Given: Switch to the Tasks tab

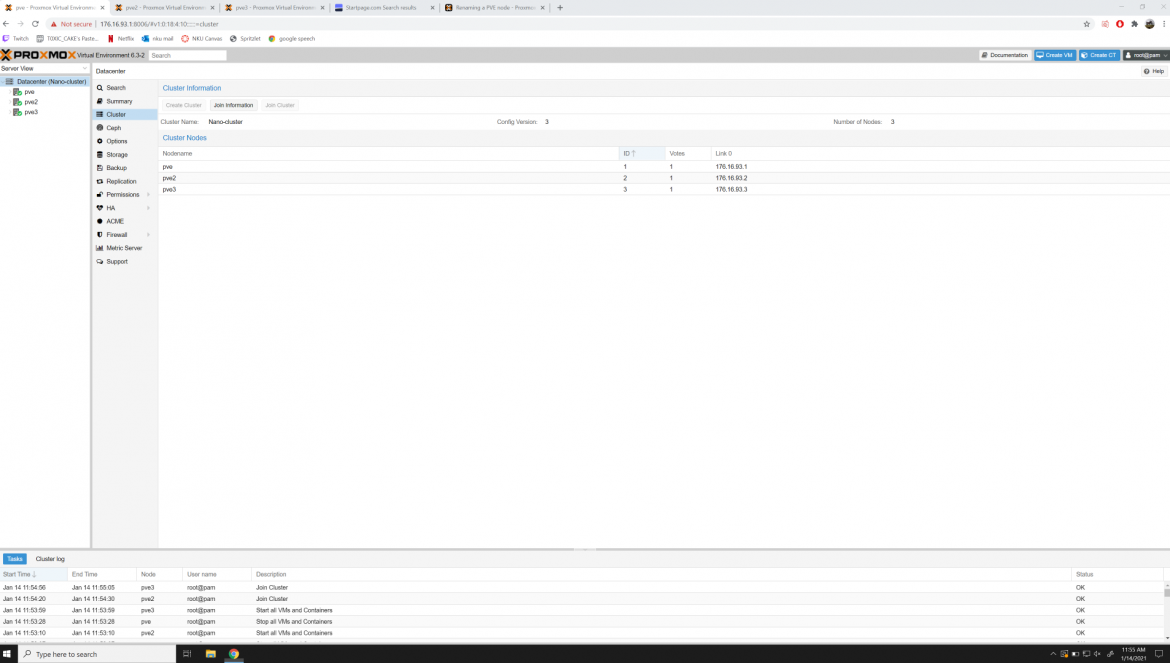Looking at the screenshot, I should (15, 559).
